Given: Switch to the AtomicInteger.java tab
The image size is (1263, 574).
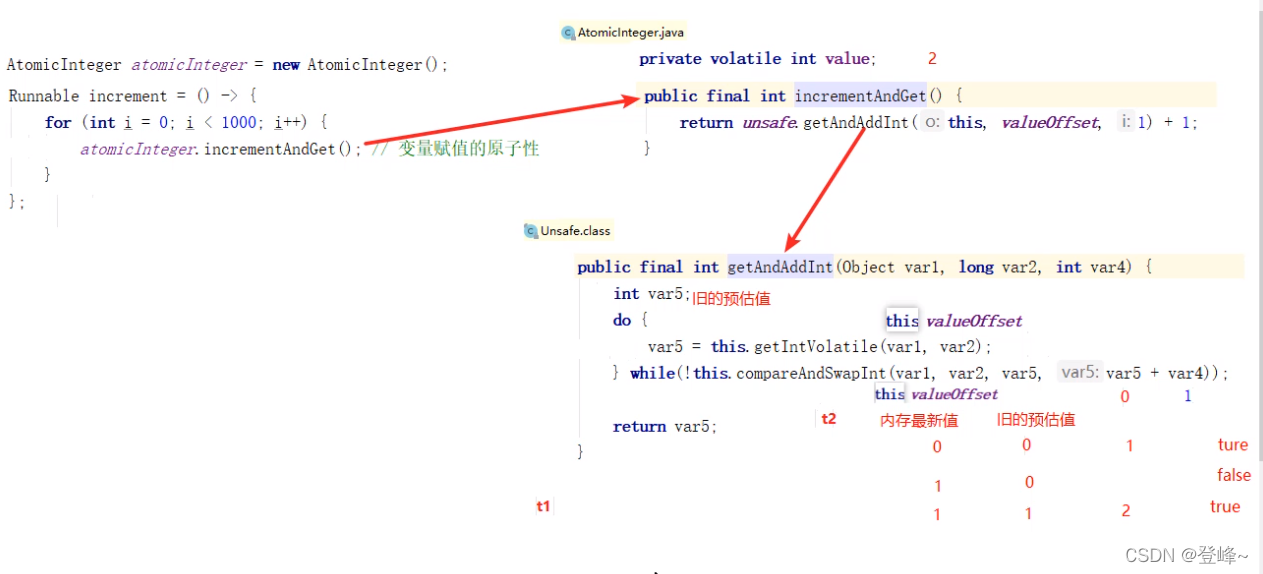Looking at the screenshot, I should click(623, 33).
